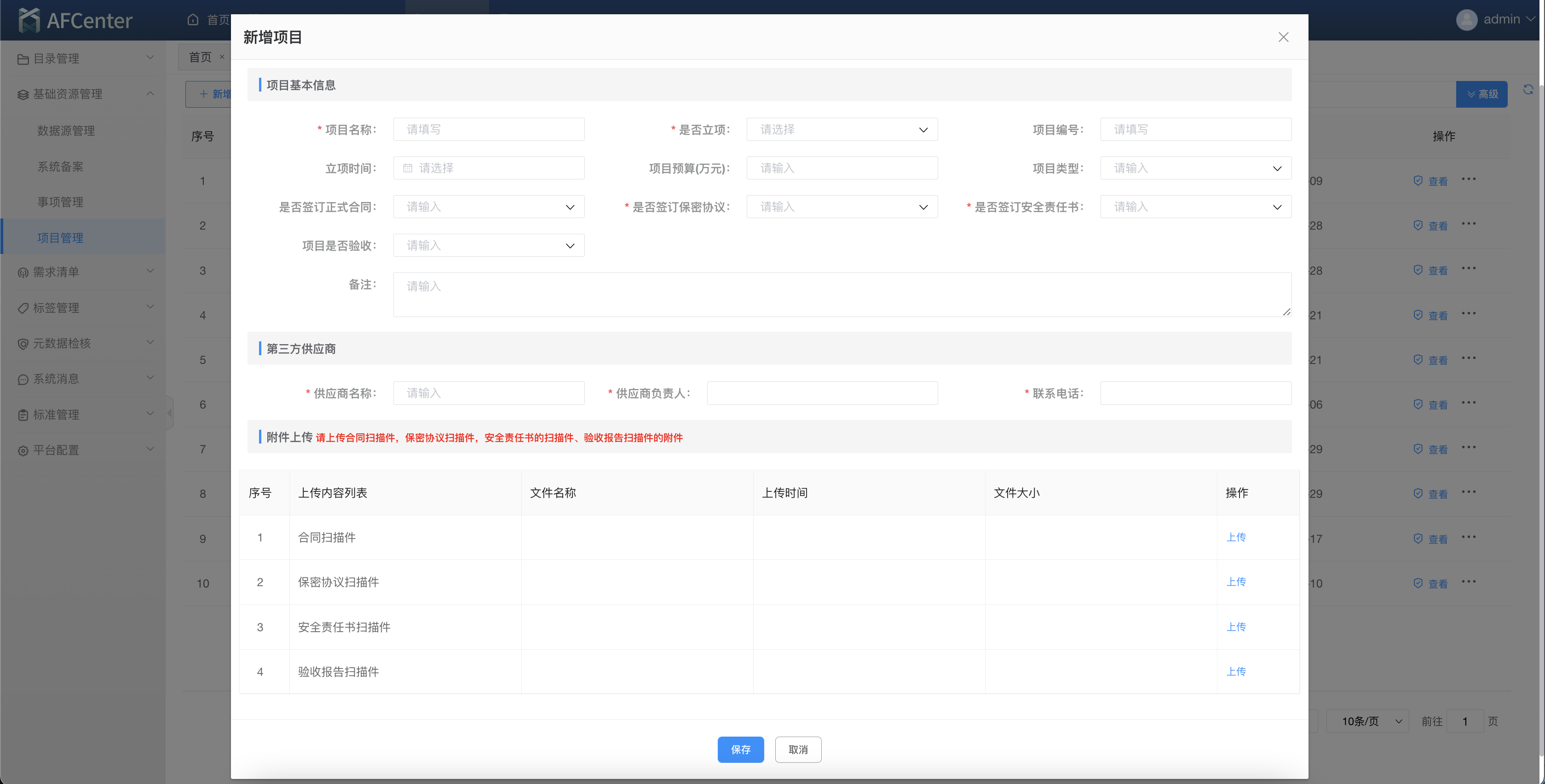Focus the 供应商名称 input field
This screenshot has height=784, width=1545.
pyautogui.click(x=488, y=393)
